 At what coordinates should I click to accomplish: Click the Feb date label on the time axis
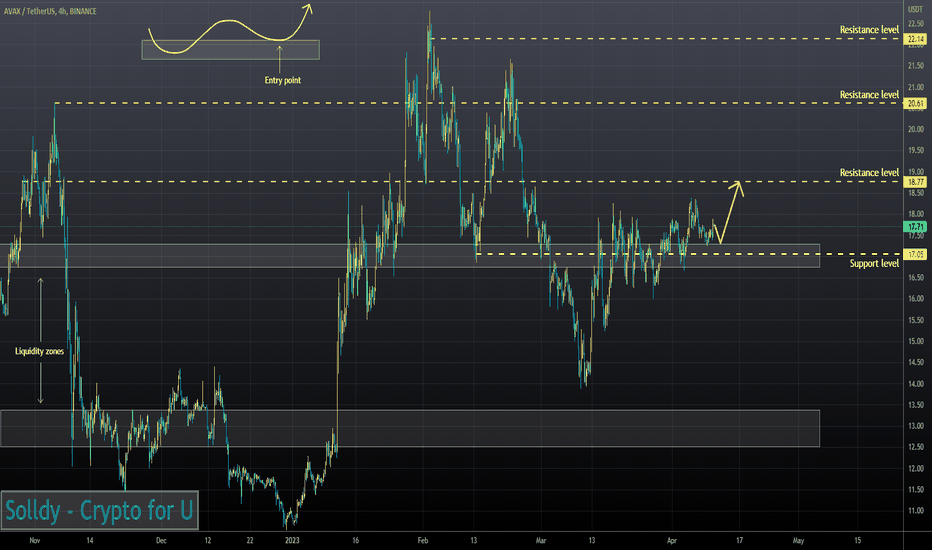423,540
